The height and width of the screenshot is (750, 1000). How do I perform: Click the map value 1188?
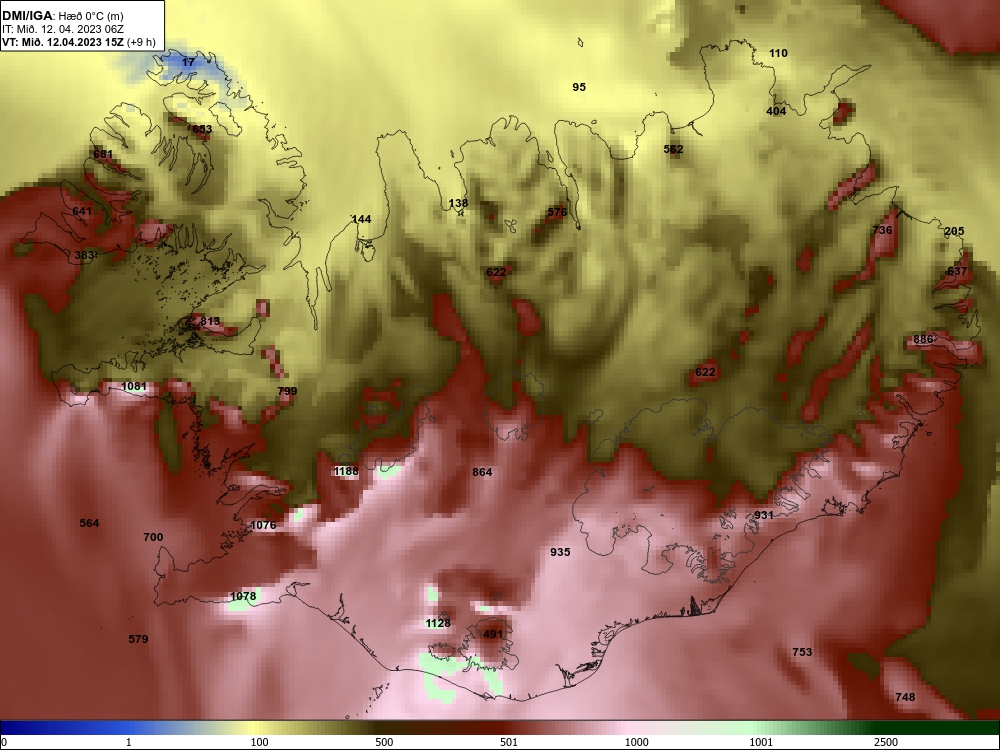click(346, 471)
